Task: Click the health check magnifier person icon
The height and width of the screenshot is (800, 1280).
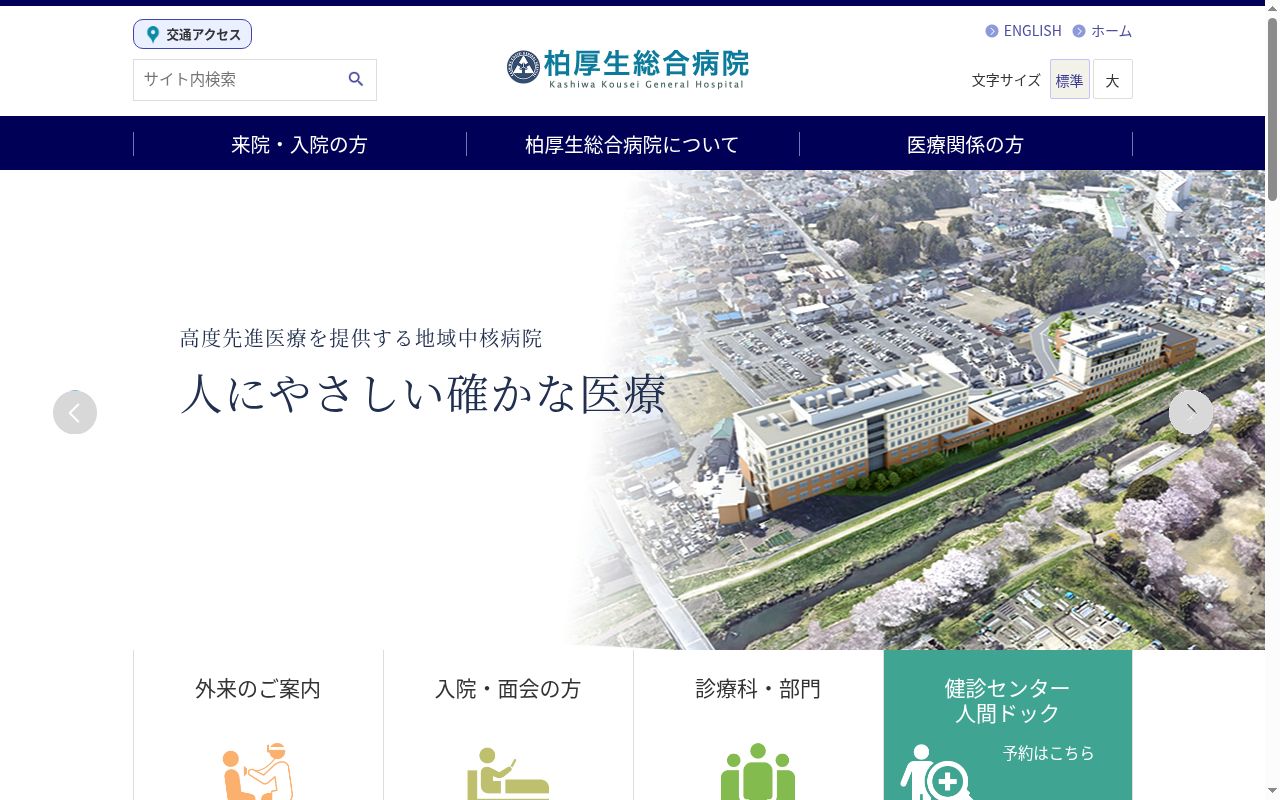Action: click(x=937, y=772)
